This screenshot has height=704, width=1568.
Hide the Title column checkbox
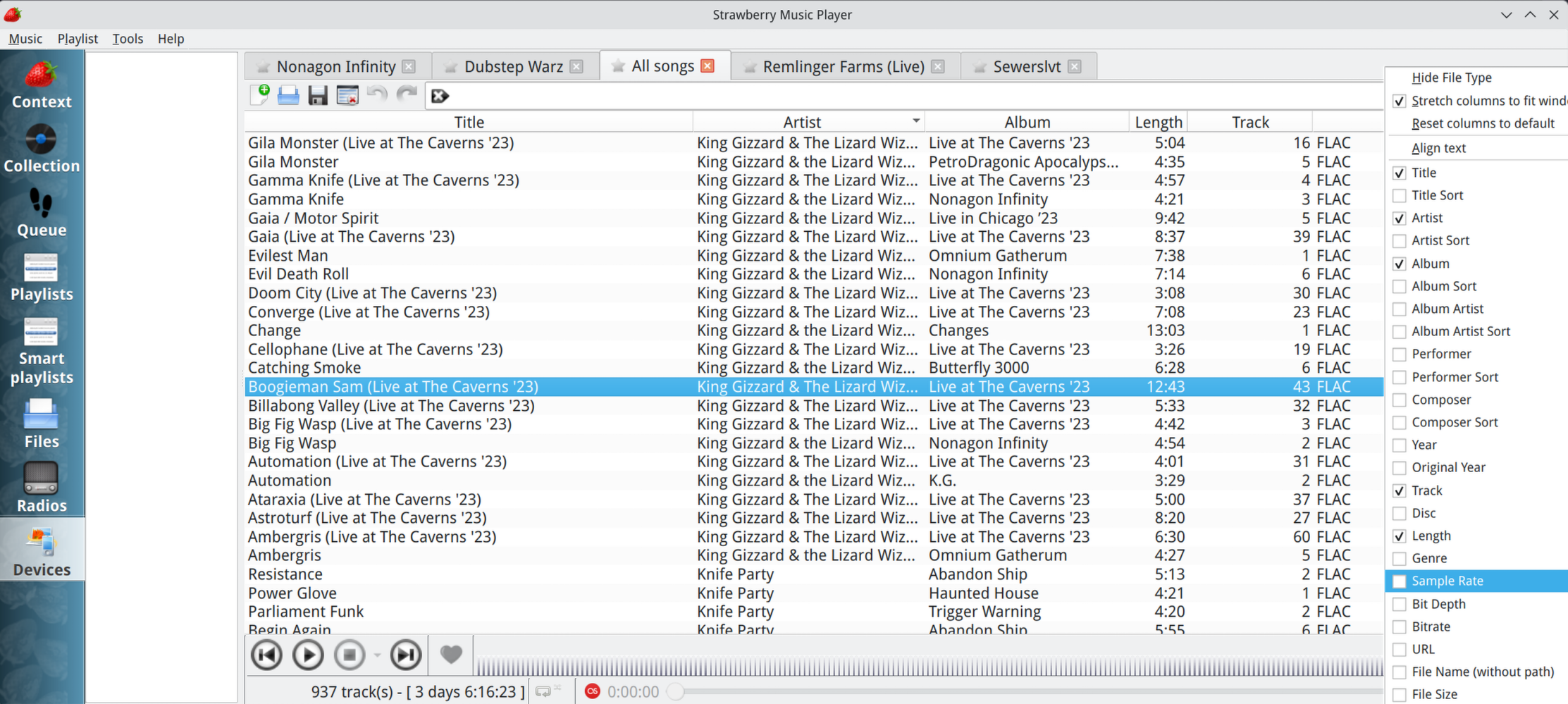1400,173
